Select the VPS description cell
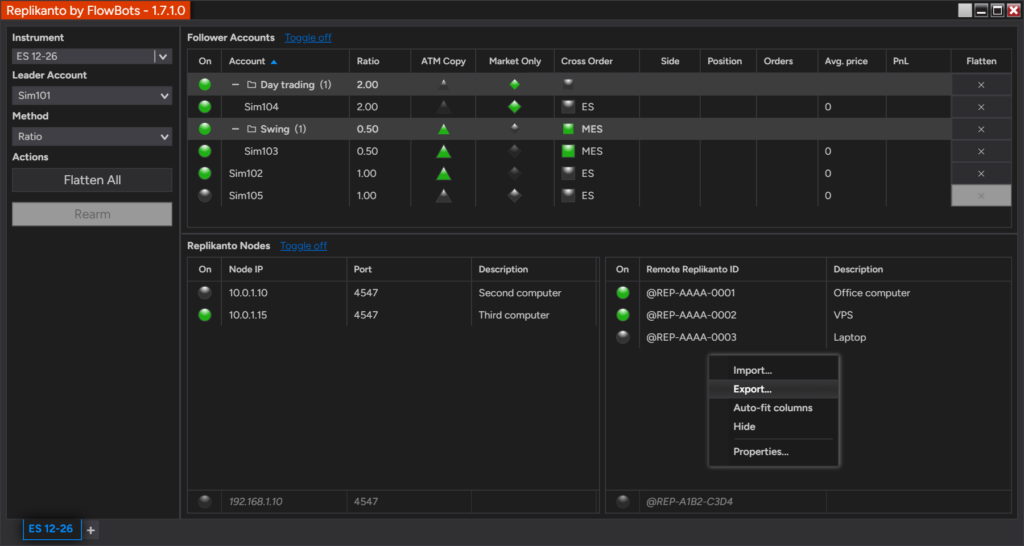Viewport: 1024px width, 546px height. pos(919,315)
